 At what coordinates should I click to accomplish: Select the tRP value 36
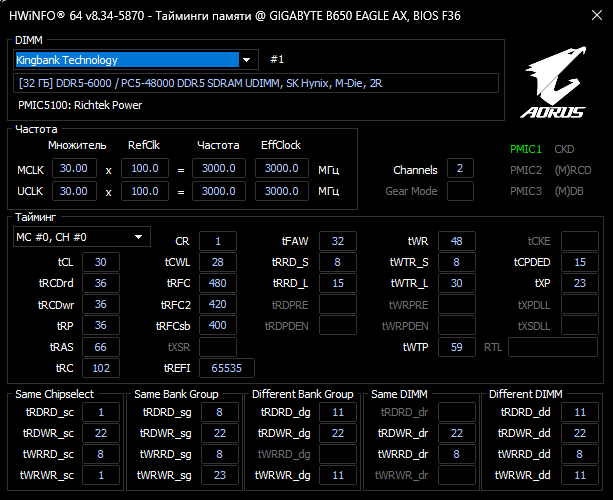click(100, 325)
